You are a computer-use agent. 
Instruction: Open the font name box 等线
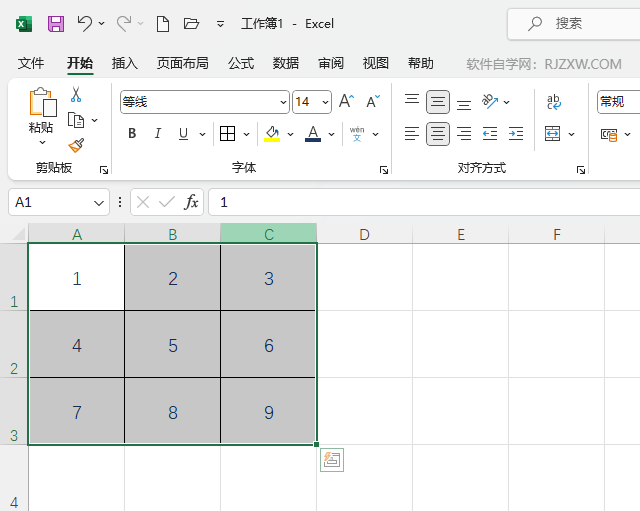click(205, 102)
